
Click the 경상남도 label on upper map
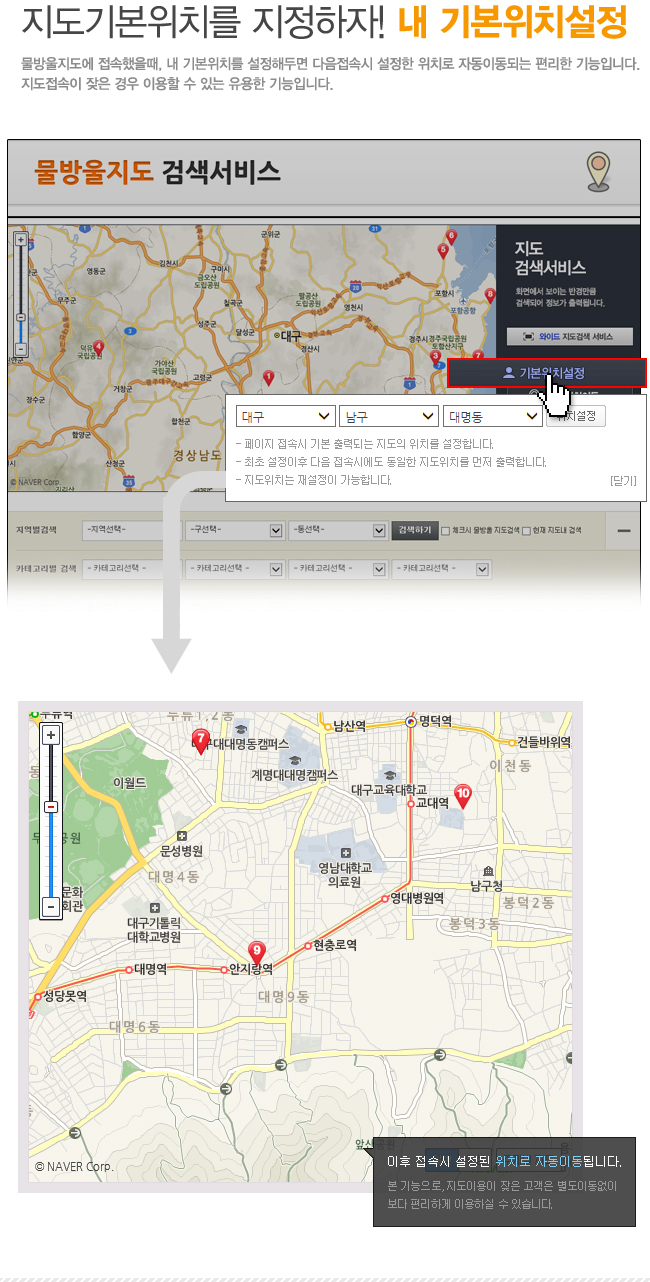[196, 455]
